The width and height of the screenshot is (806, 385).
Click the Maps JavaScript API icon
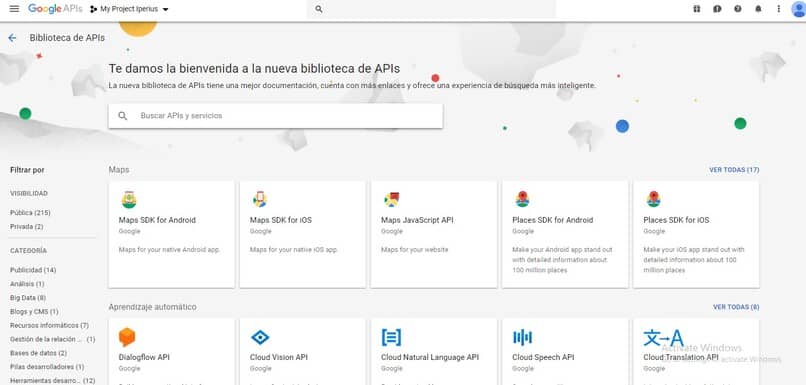click(x=392, y=199)
